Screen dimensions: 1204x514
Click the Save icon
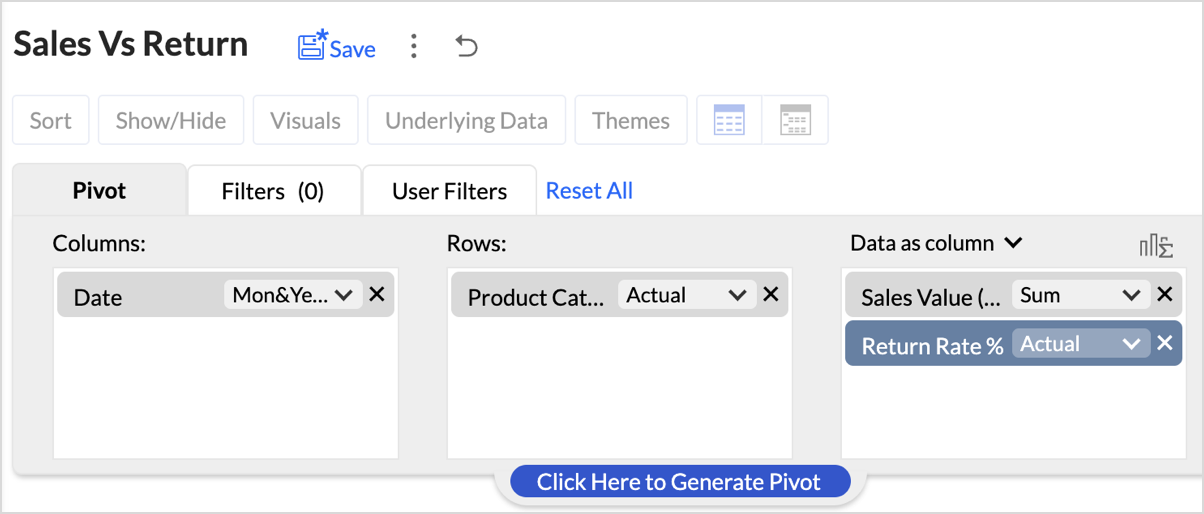(x=312, y=46)
